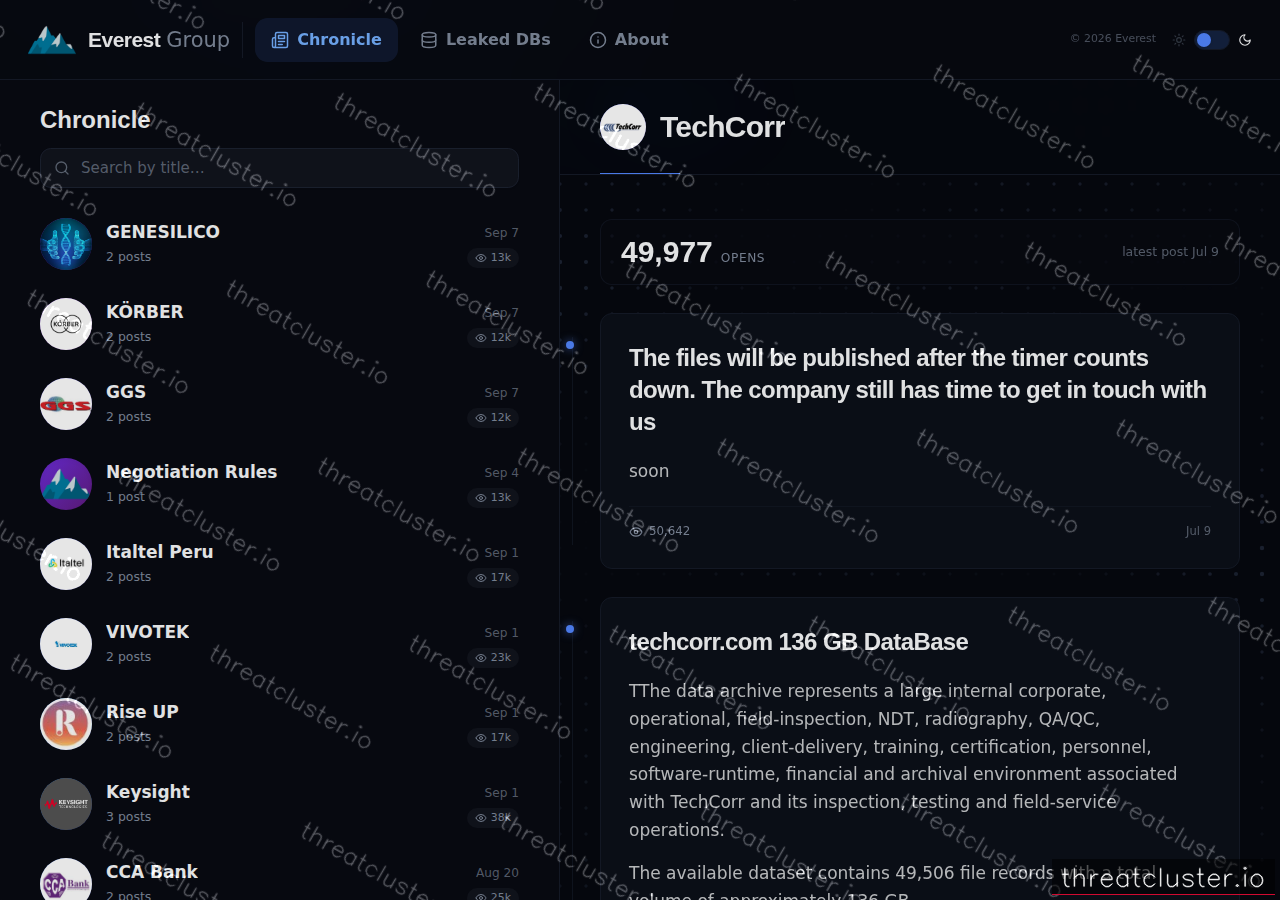The width and height of the screenshot is (1280, 900).
Task: Click the GGS logo avatar
Action: (x=66, y=404)
